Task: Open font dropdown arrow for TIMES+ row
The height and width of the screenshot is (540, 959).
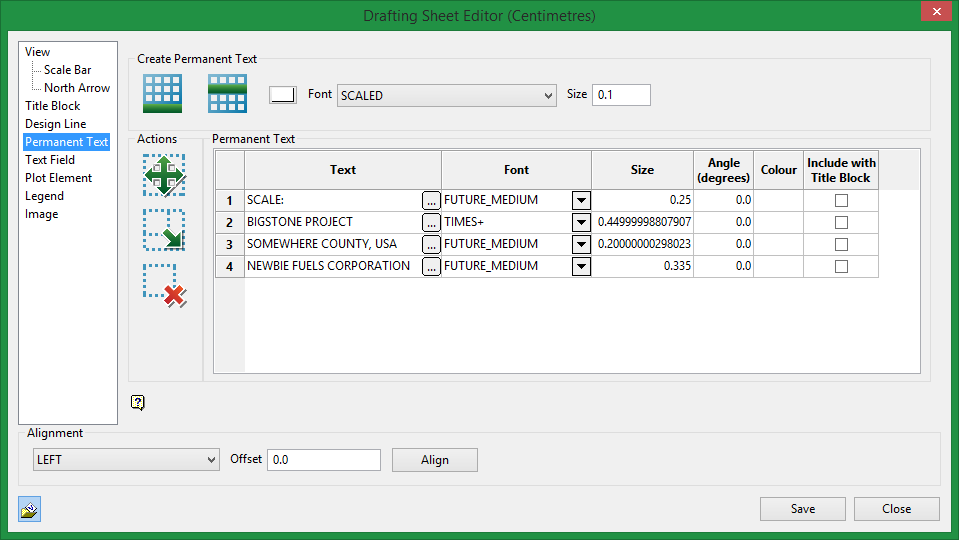Action: tap(581, 222)
